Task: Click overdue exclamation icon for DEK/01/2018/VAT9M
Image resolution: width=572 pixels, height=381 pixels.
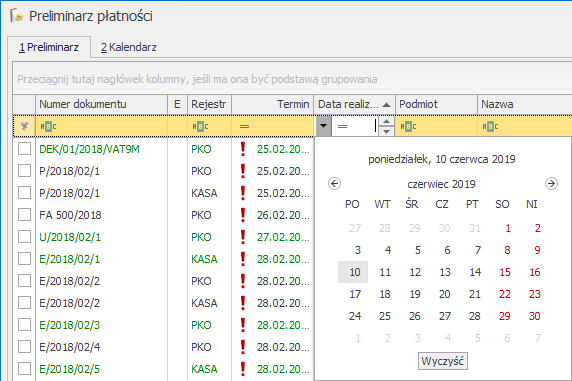Action: 243,149
